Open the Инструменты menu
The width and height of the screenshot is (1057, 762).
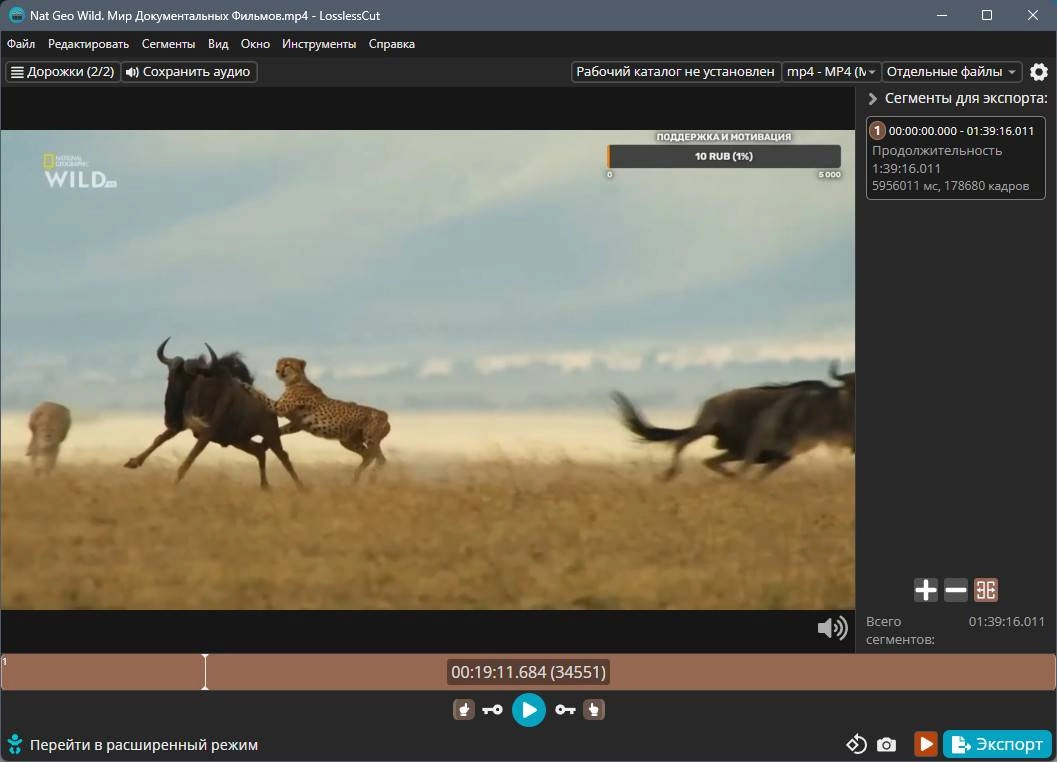pos(319,44)
